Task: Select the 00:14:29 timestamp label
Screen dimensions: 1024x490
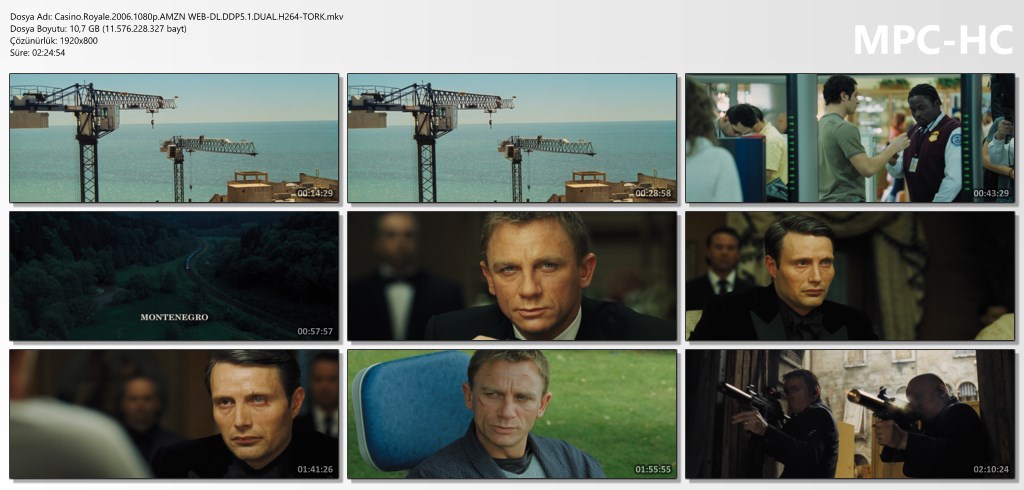Action: pos(315,193)
